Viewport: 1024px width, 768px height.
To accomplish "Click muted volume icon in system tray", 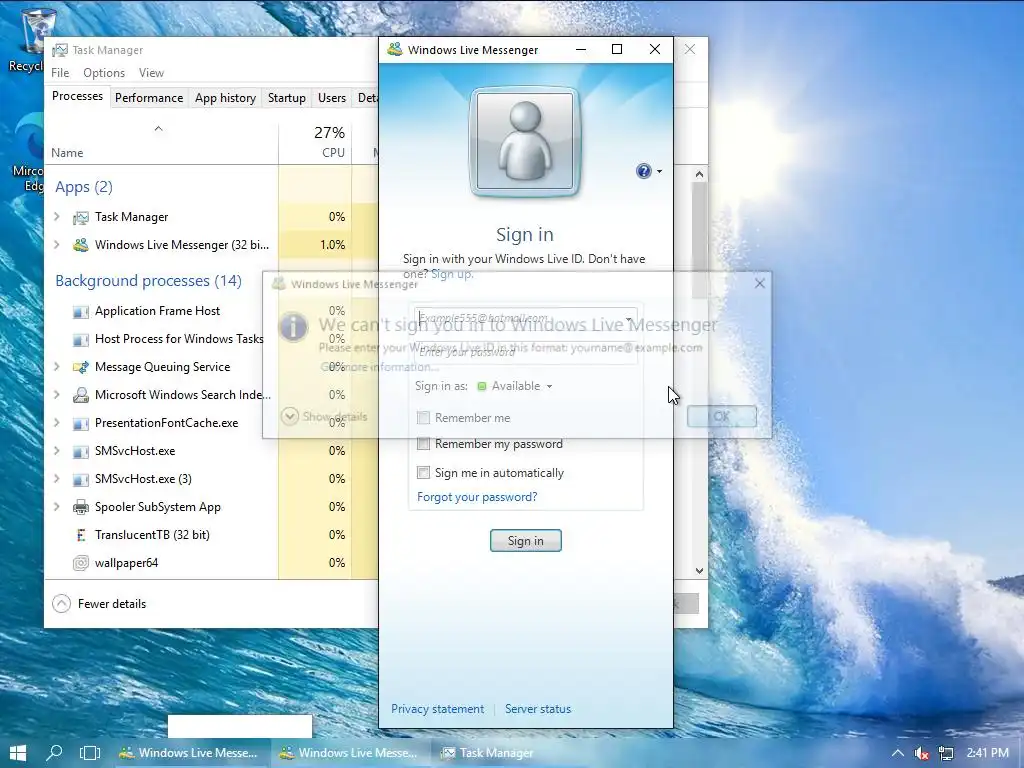I will pos(921,754).
